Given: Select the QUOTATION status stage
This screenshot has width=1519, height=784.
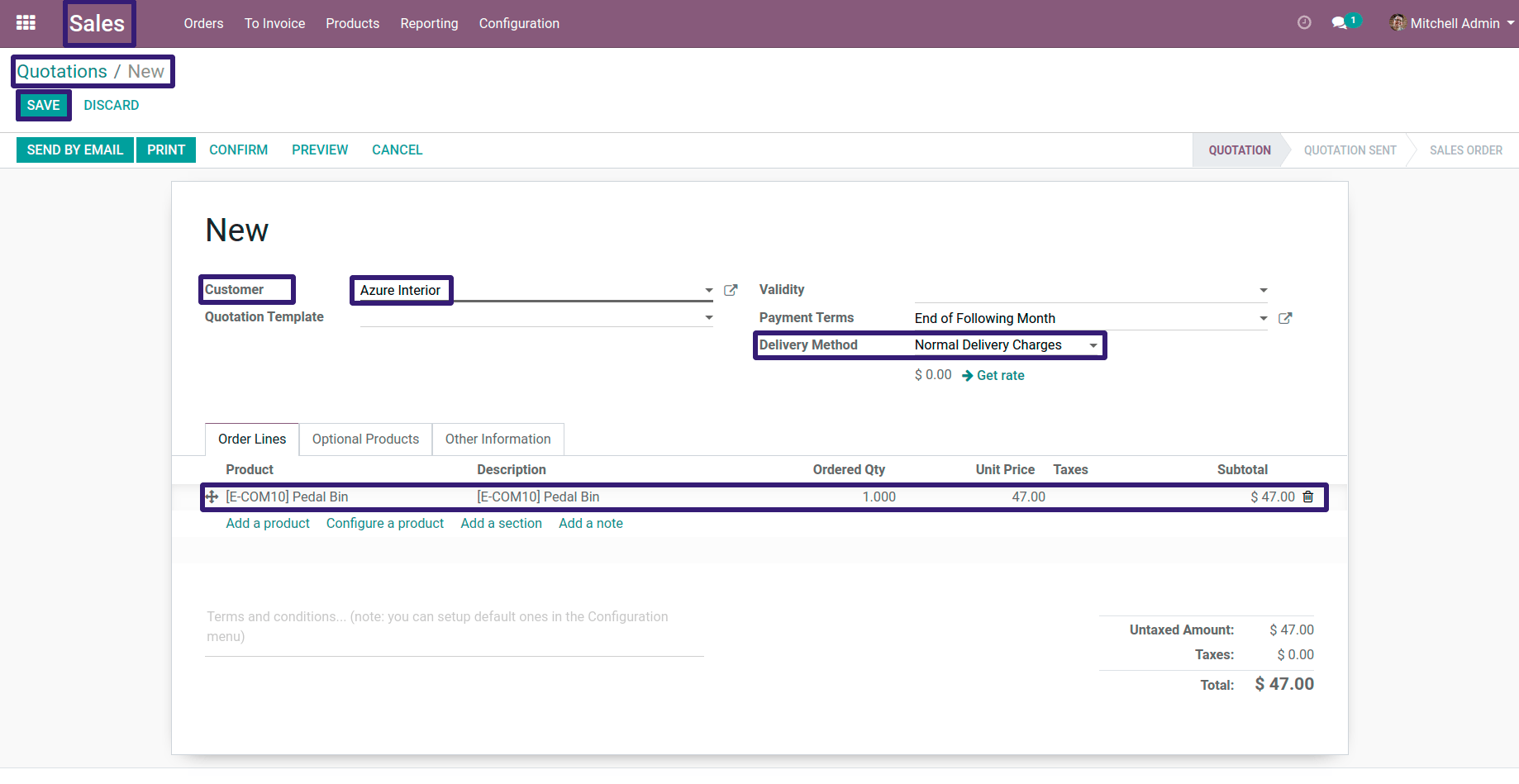Looking at the screenshot, I should point(1239,150).
